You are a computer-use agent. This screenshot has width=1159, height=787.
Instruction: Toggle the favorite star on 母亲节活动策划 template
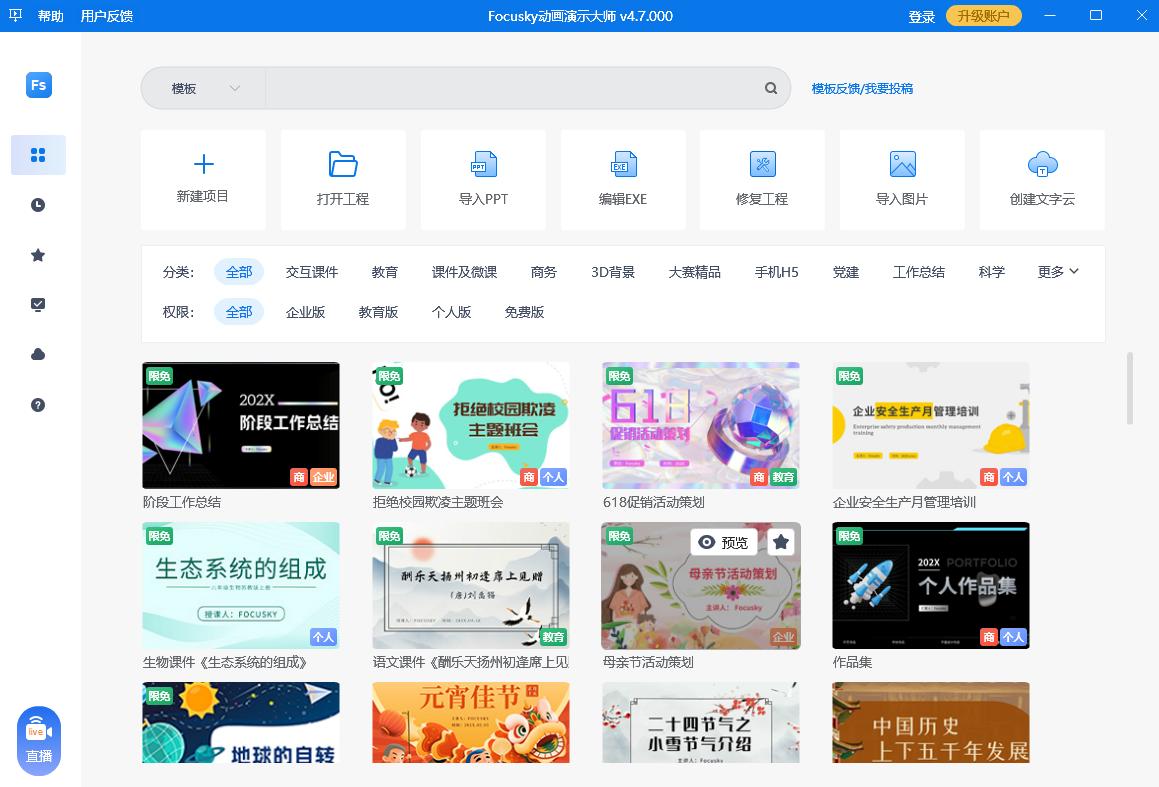[780, 541]
